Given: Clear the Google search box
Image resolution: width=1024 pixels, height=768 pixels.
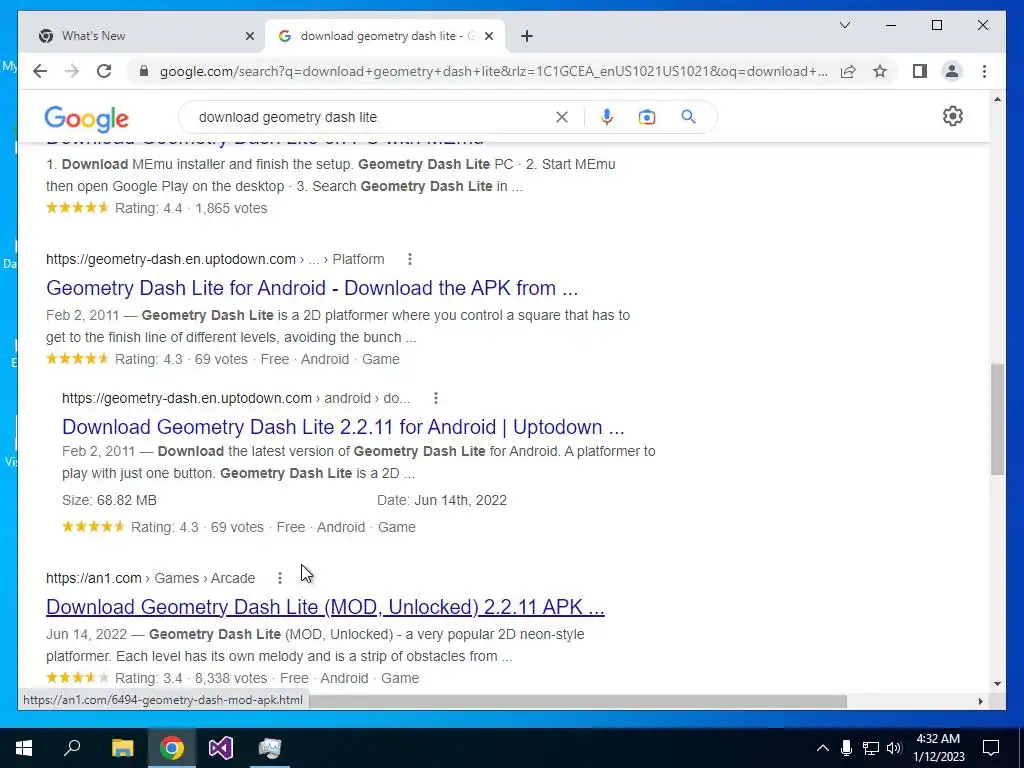Looking at the screenshot, I should click(x=562, y=117).
